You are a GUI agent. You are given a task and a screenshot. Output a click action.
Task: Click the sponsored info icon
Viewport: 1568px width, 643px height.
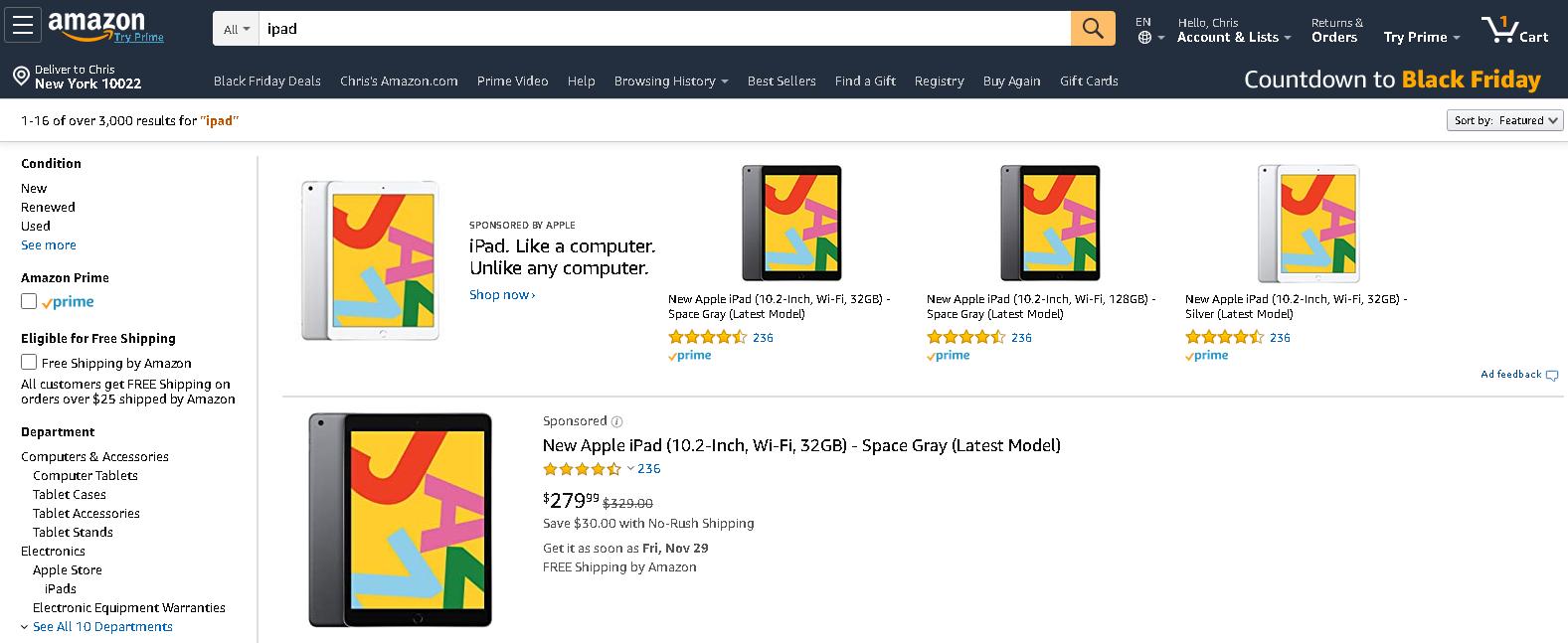click(617, 421)
